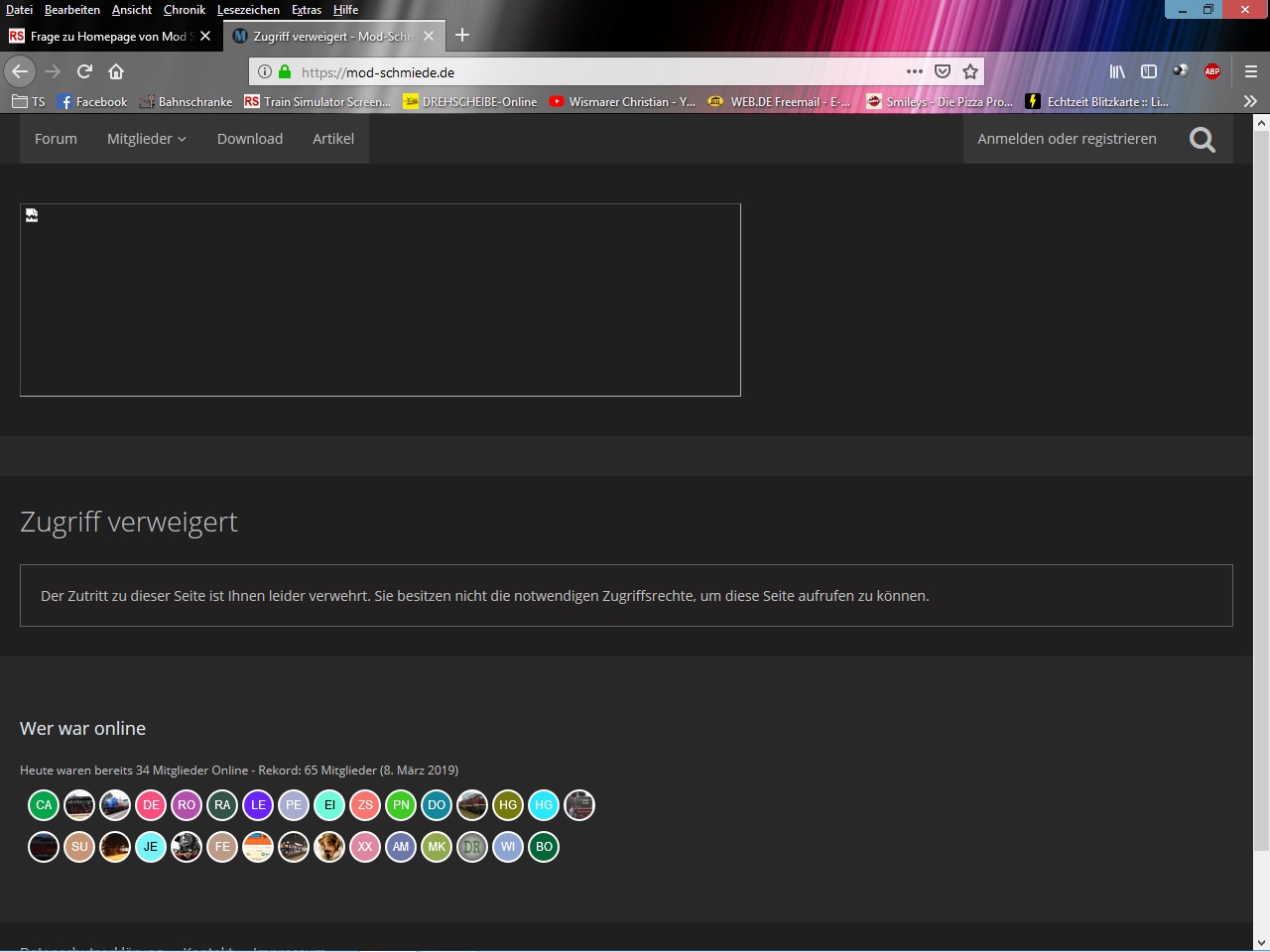Select the dark green RA member avatar

(222, 805)
